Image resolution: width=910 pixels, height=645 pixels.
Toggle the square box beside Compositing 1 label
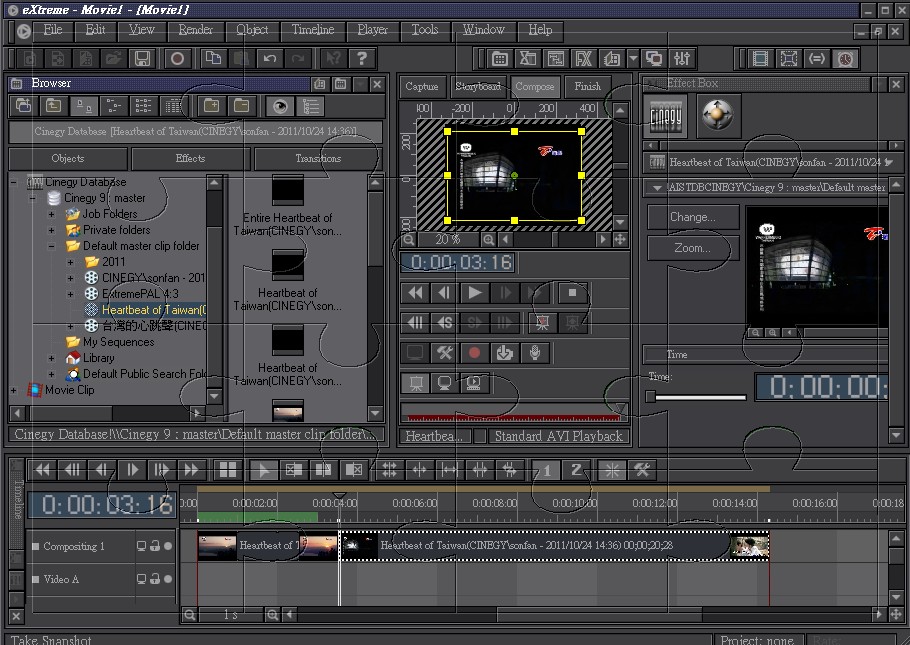point(36,546)
